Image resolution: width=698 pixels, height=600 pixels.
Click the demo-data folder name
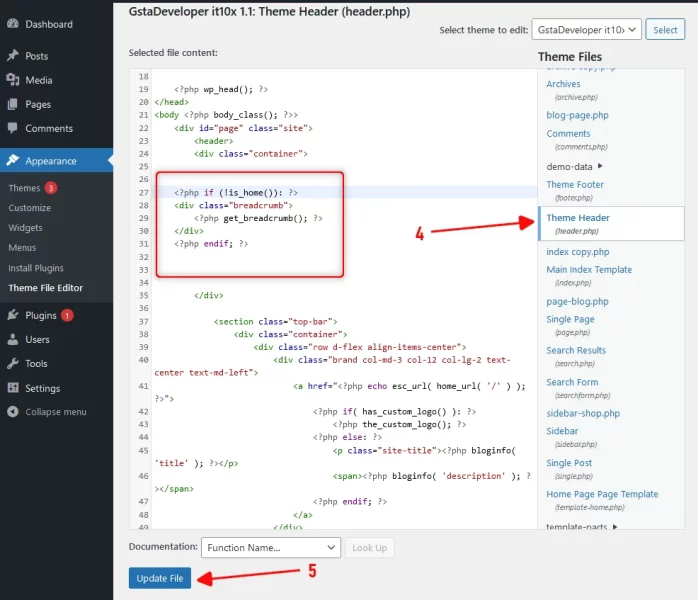569,166
